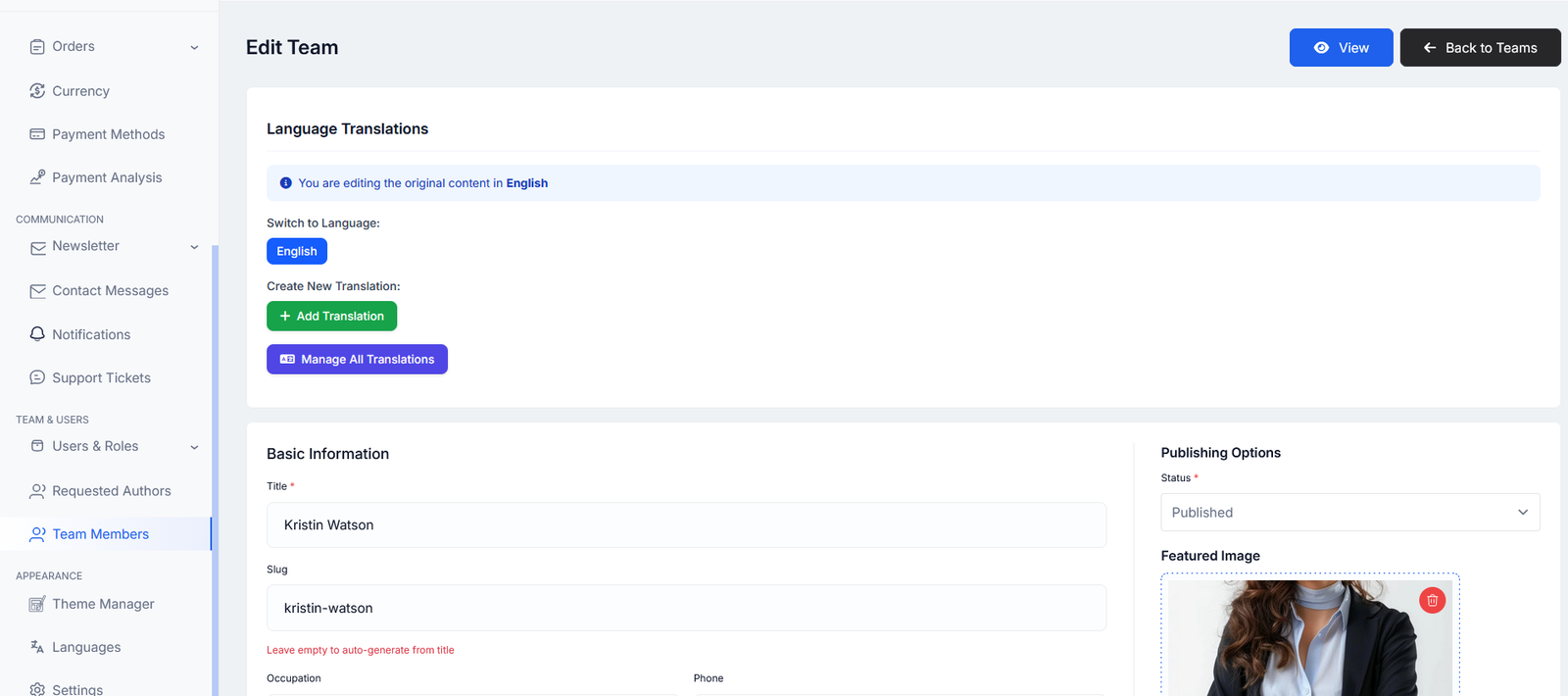
Task: Click Back to Teams button
Action: 1480,48
